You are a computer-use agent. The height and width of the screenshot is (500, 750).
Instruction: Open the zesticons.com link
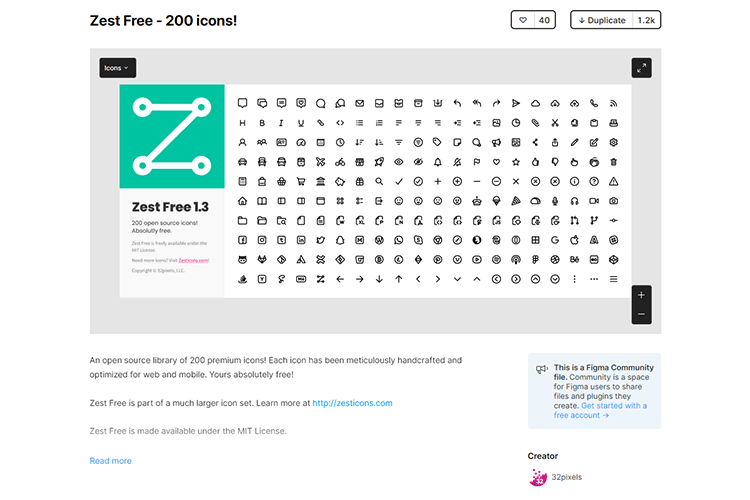[352, 403]
